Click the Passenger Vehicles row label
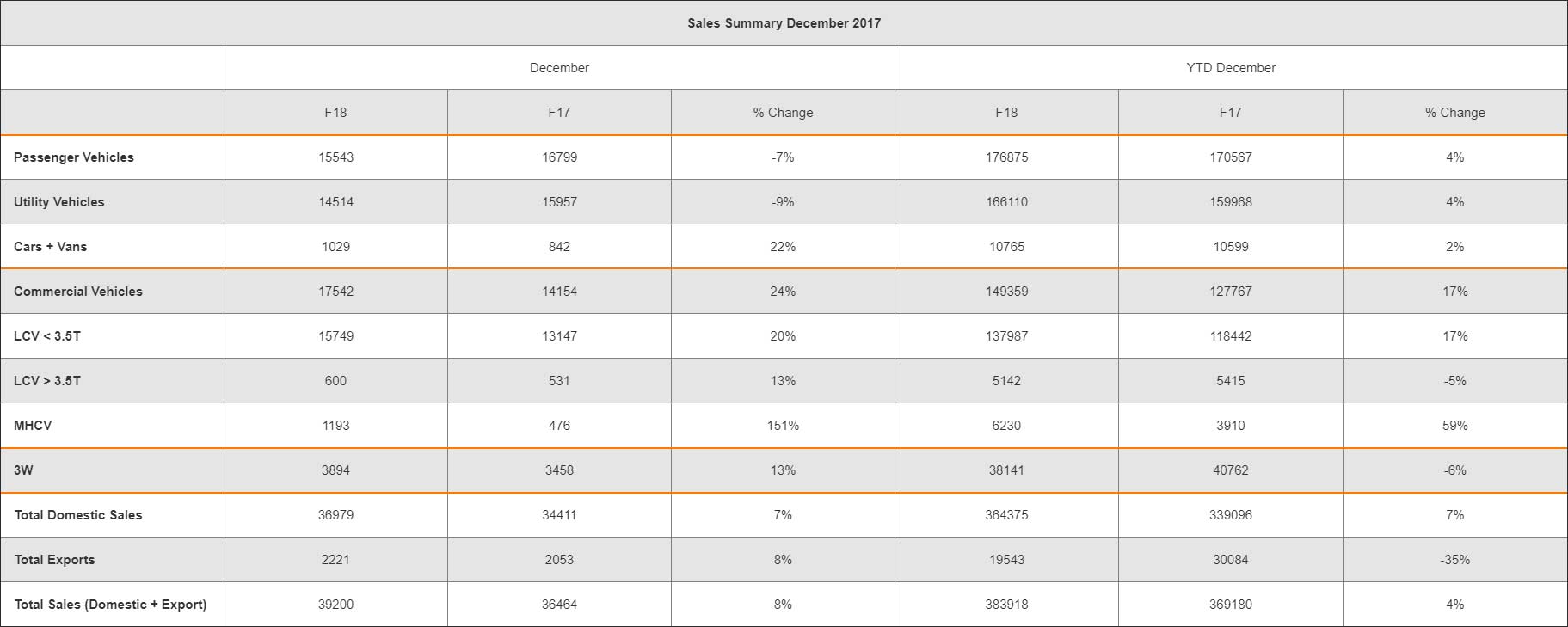This screenshot has height=627, width=1568. (74, 157)
